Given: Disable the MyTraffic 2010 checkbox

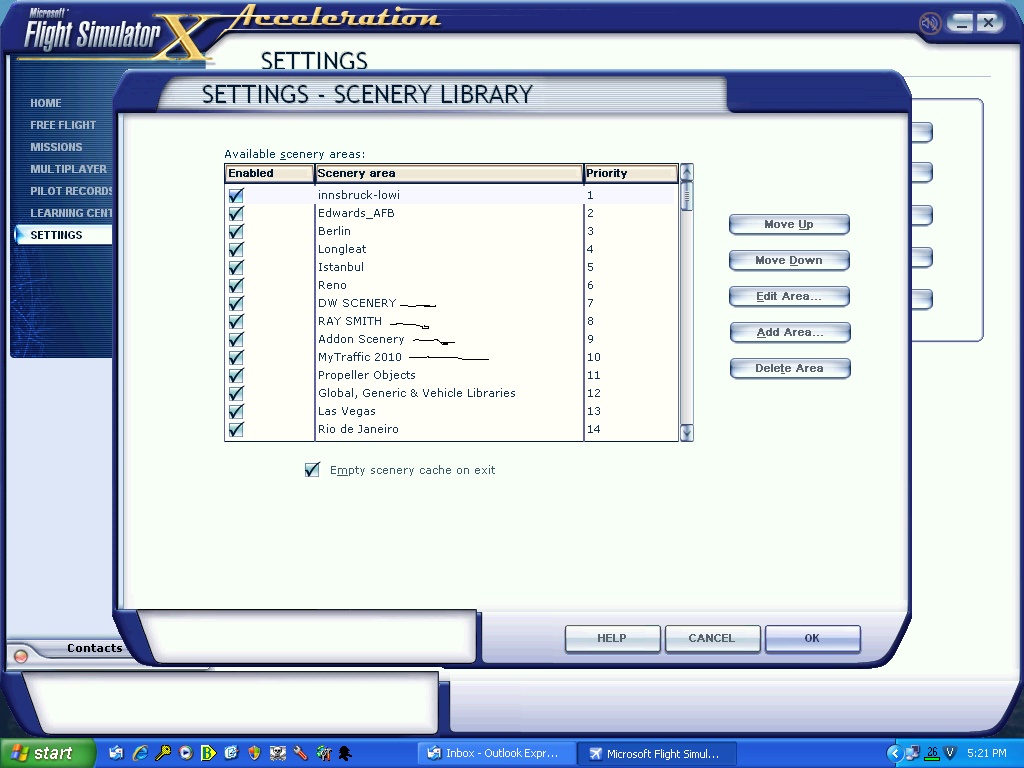Looking at the screenshot, I should coord(236,357).
